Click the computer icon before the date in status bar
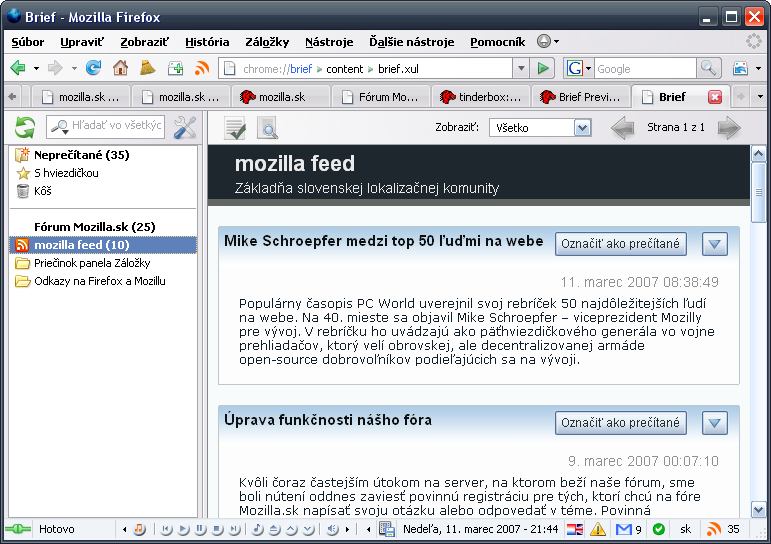This screenshot has height=544, width=771. tap(386, 529)
